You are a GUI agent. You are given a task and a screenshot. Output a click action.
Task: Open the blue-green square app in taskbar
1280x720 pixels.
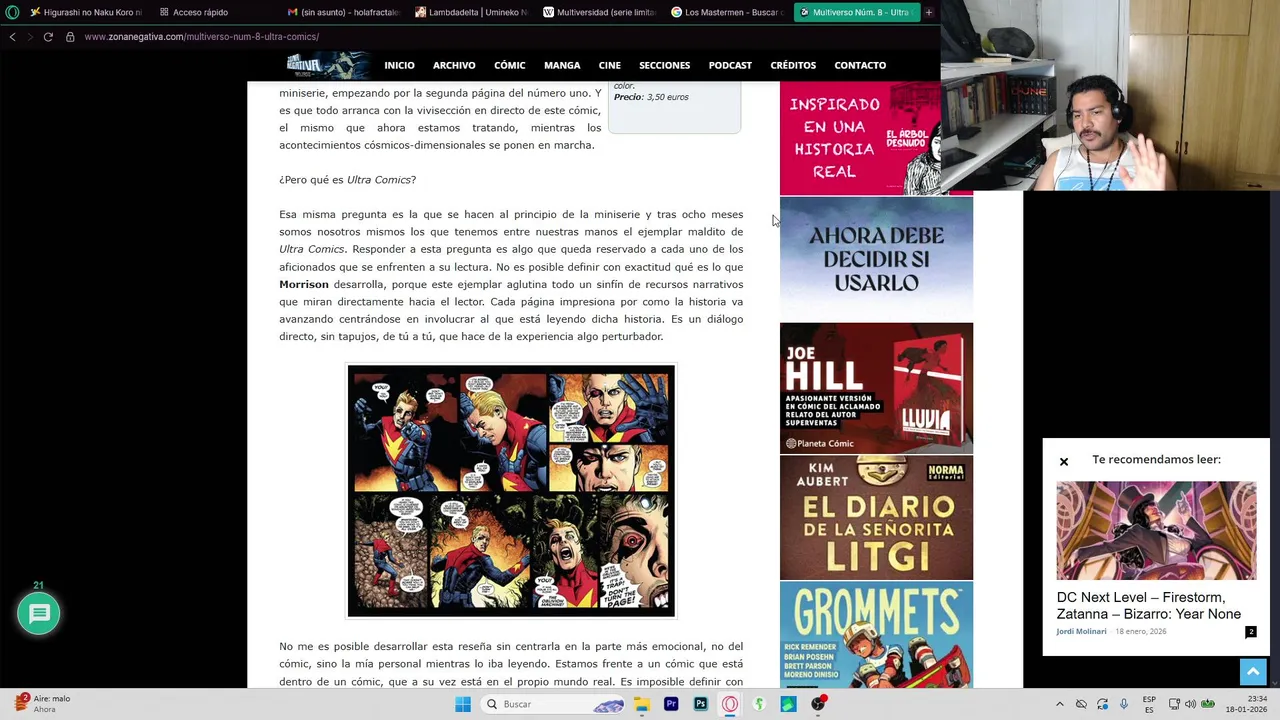[789, 704]
